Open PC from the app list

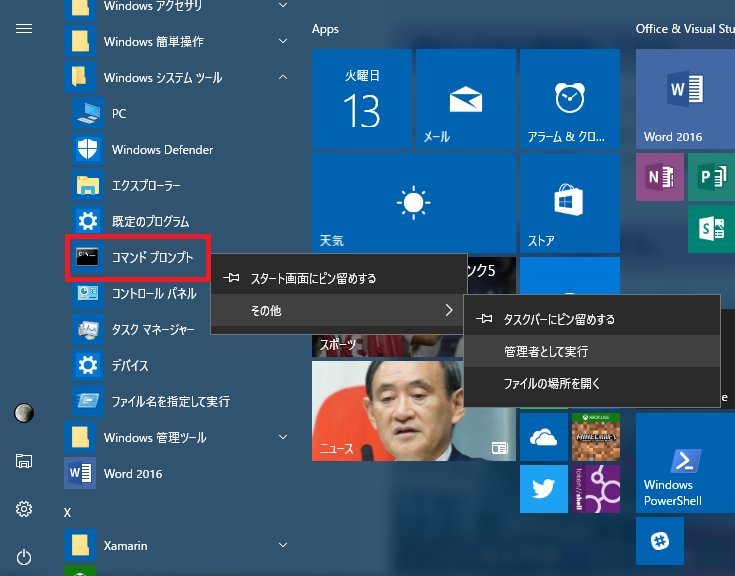182,113
